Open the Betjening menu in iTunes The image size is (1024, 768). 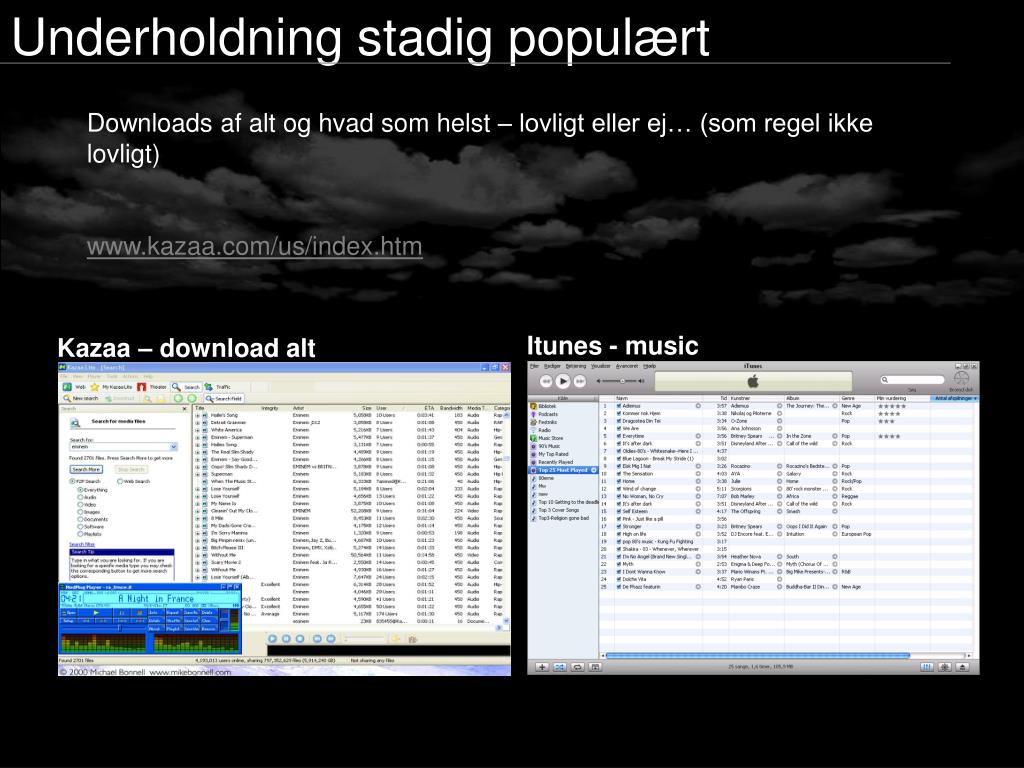(x=576, y=366)
